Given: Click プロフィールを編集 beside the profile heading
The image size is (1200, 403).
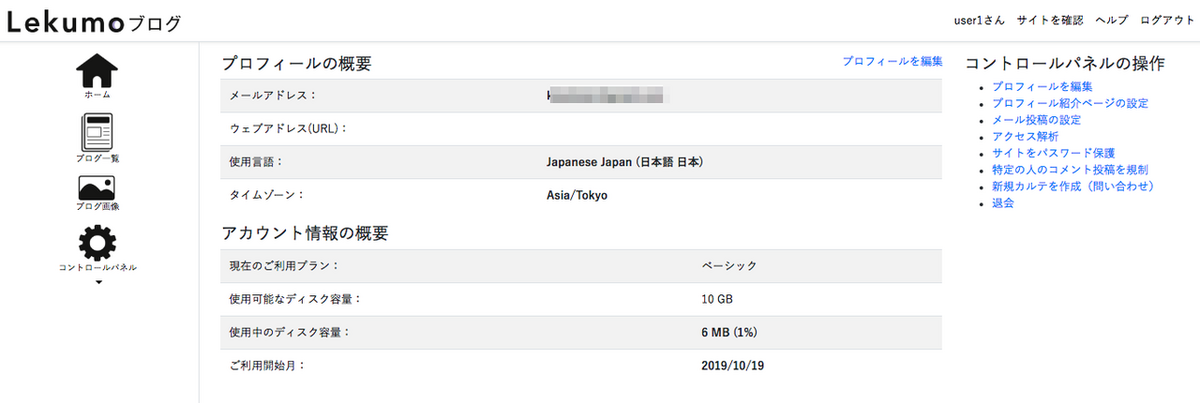Looking at the screenshot, I should (892, 61).
